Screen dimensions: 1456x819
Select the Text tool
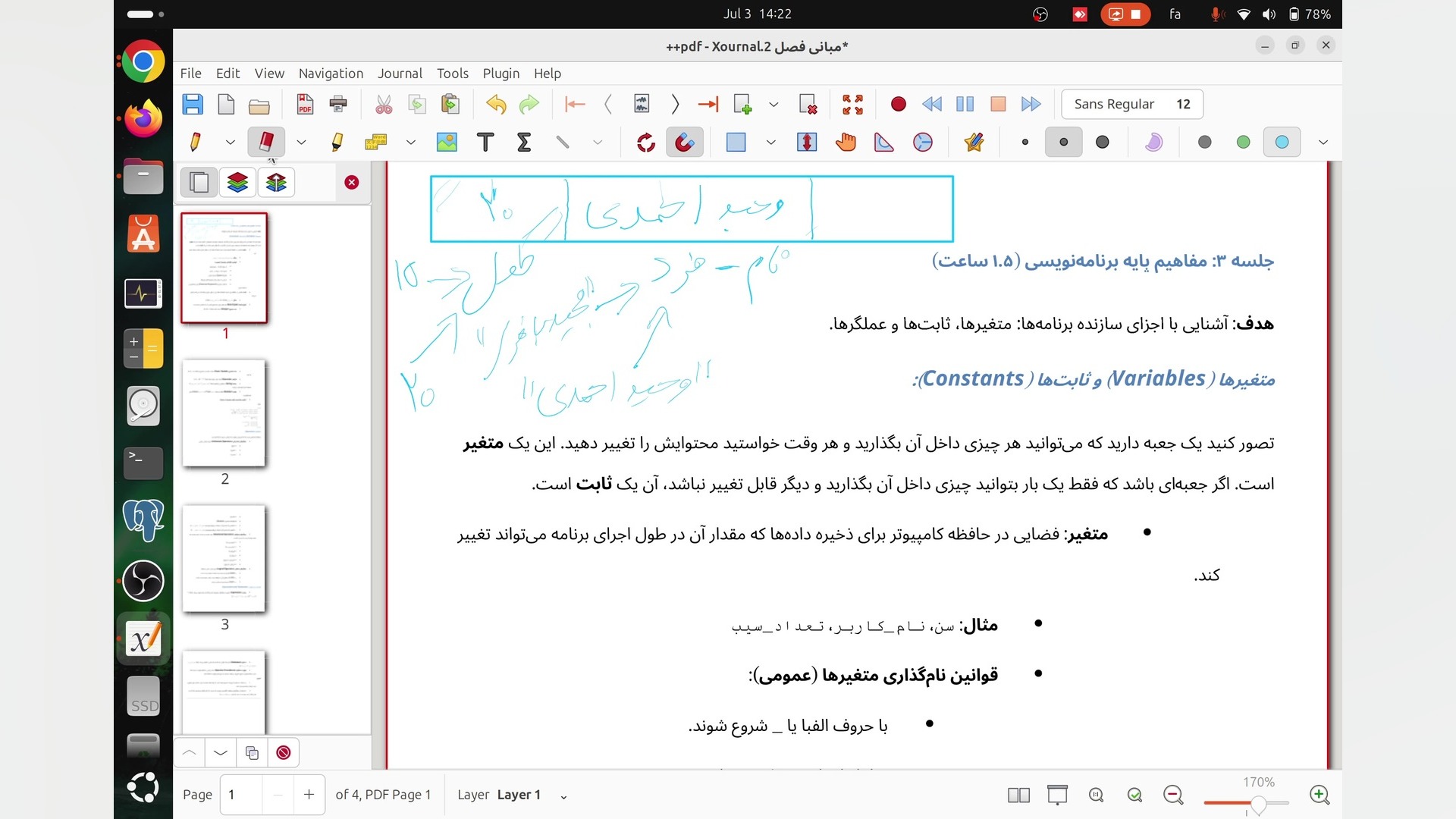click(x=485, y=142)
